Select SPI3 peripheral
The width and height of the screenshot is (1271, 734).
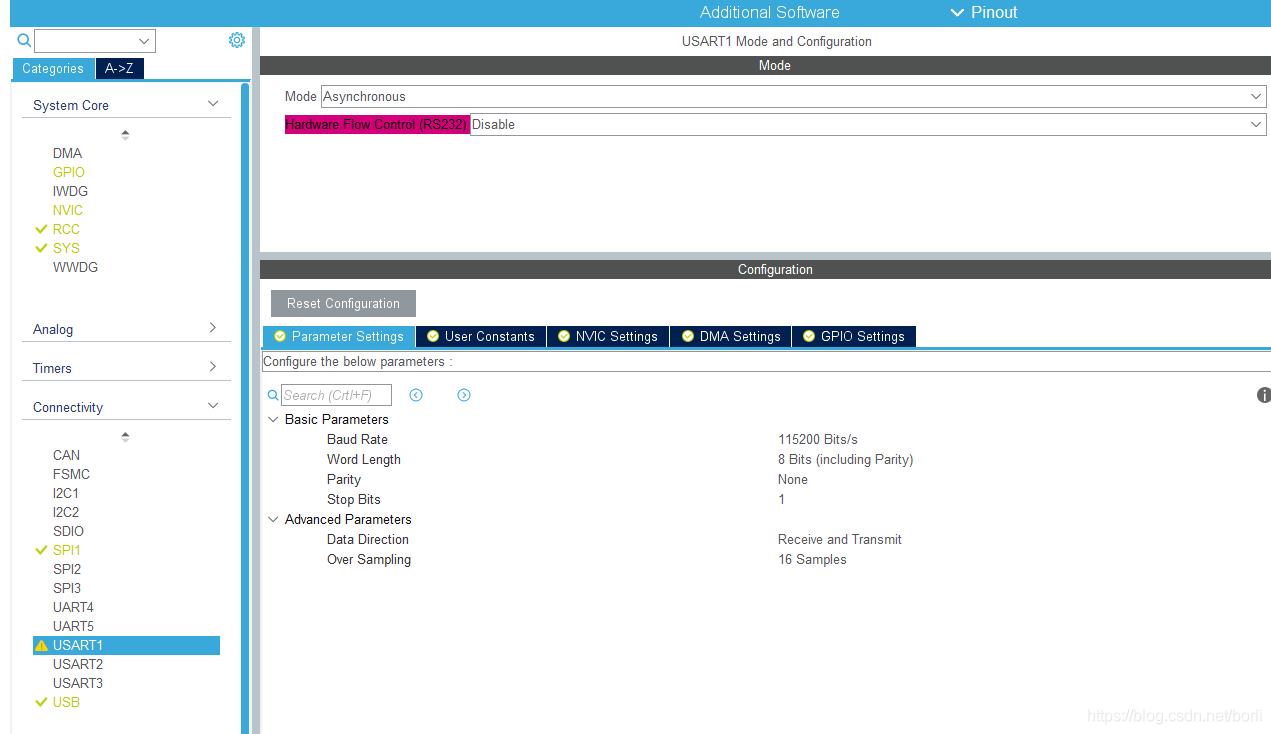click(67, 588)
